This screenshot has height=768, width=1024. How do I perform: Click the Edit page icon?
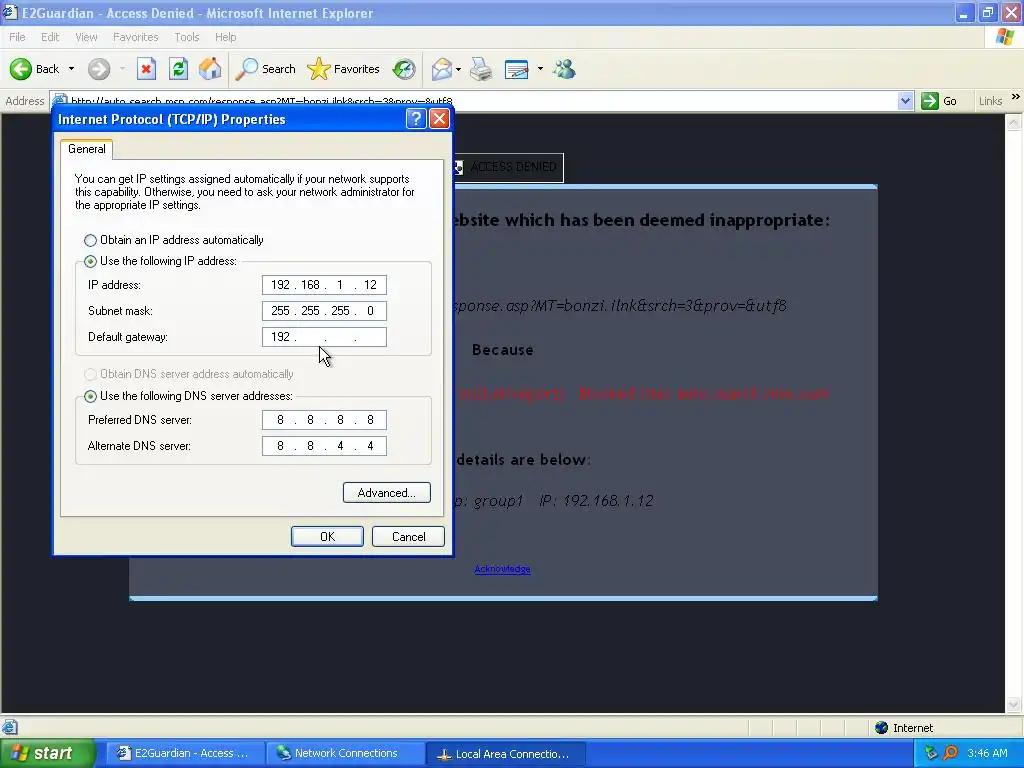517,69
